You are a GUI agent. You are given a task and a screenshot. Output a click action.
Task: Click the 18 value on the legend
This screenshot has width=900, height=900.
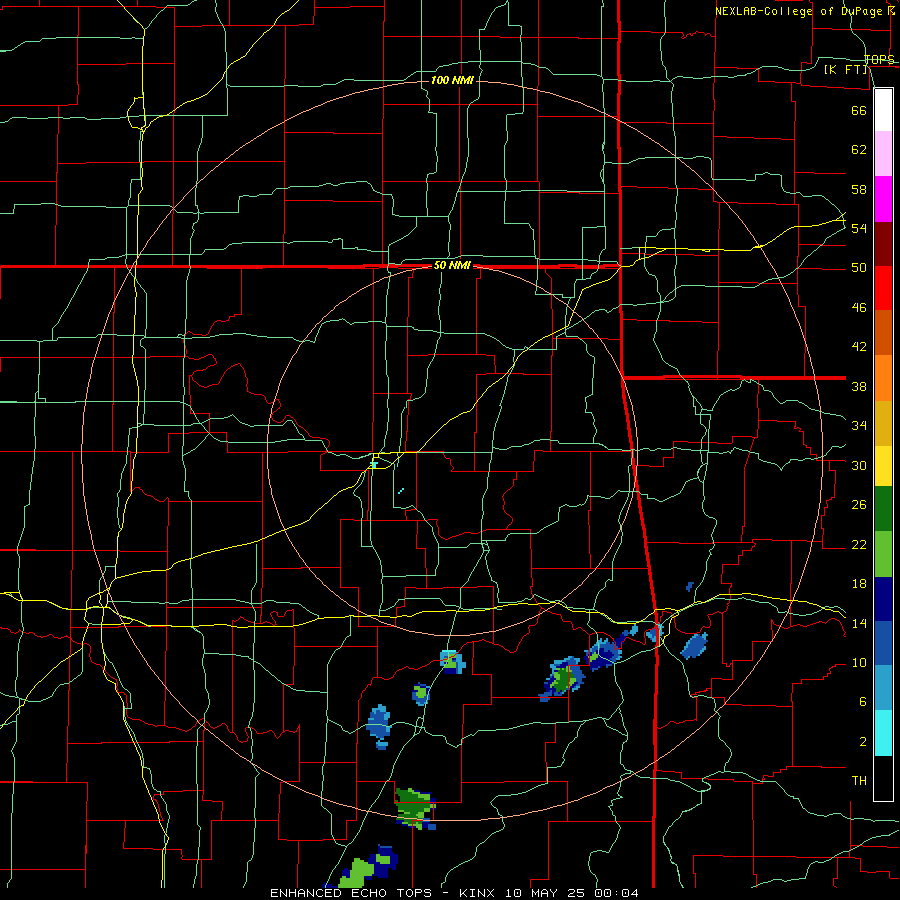[859, 584]
